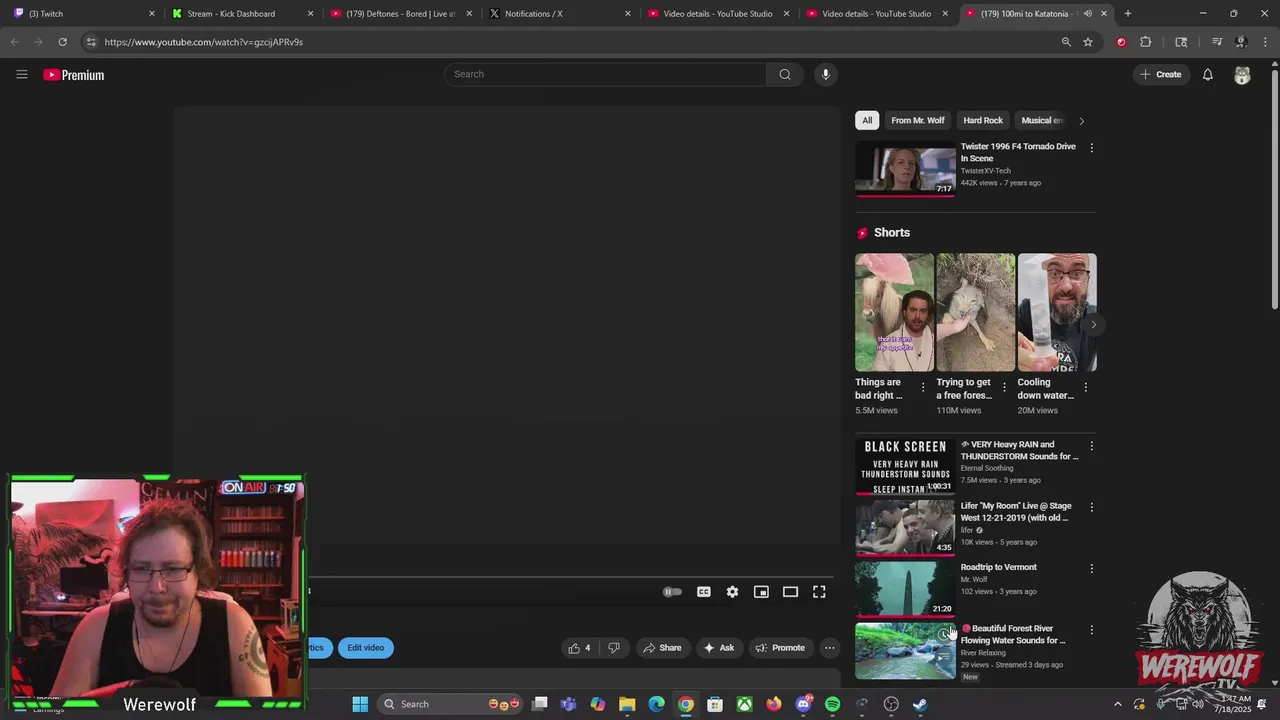Open the YouTube hamburger guide menu
Image resolution: width=1280 pixels, height=720 pixels.
tap(21, 74)
